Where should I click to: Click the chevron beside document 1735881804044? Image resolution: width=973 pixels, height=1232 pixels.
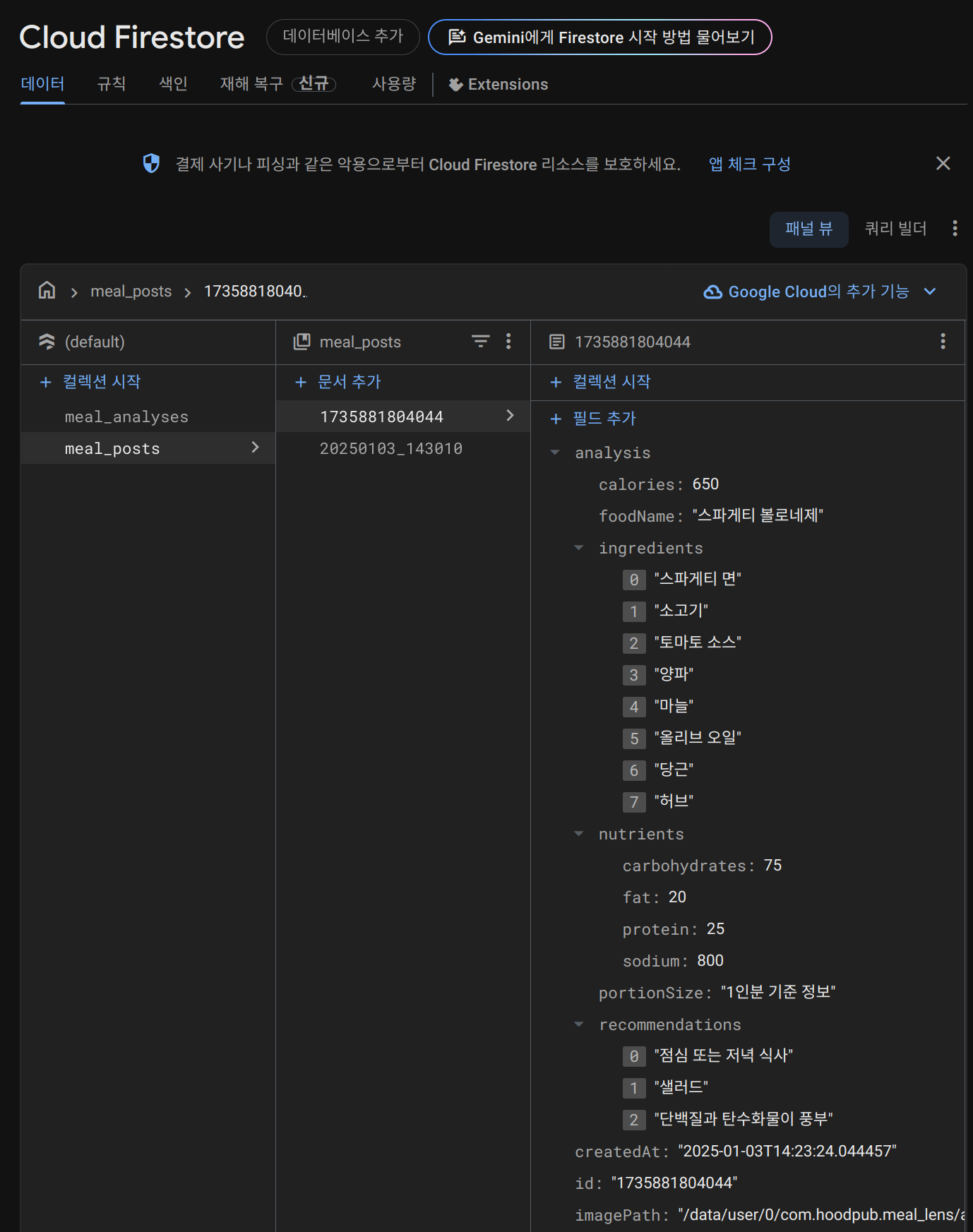click(x=510, y=416)
